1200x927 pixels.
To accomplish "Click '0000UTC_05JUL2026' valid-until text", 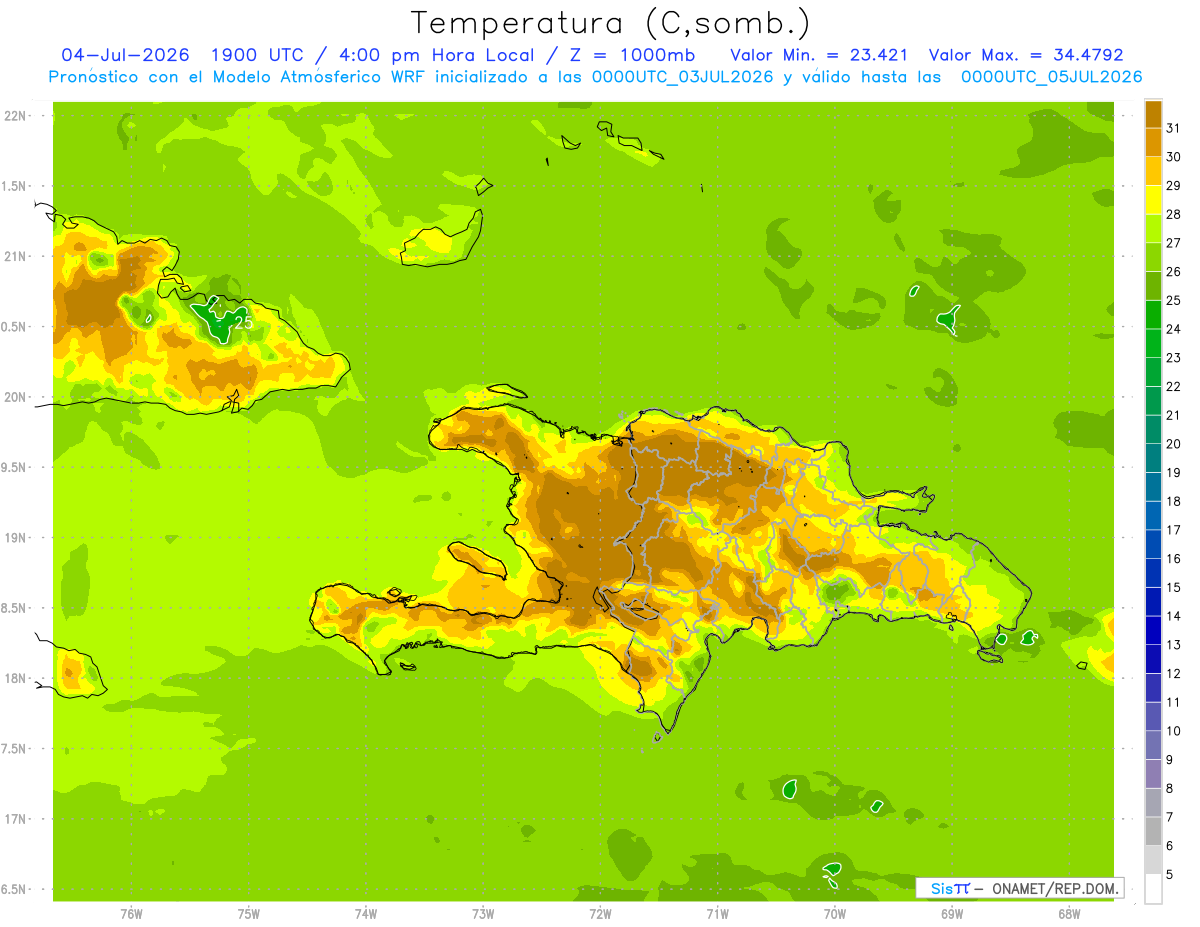I will tap(1051, 77).
